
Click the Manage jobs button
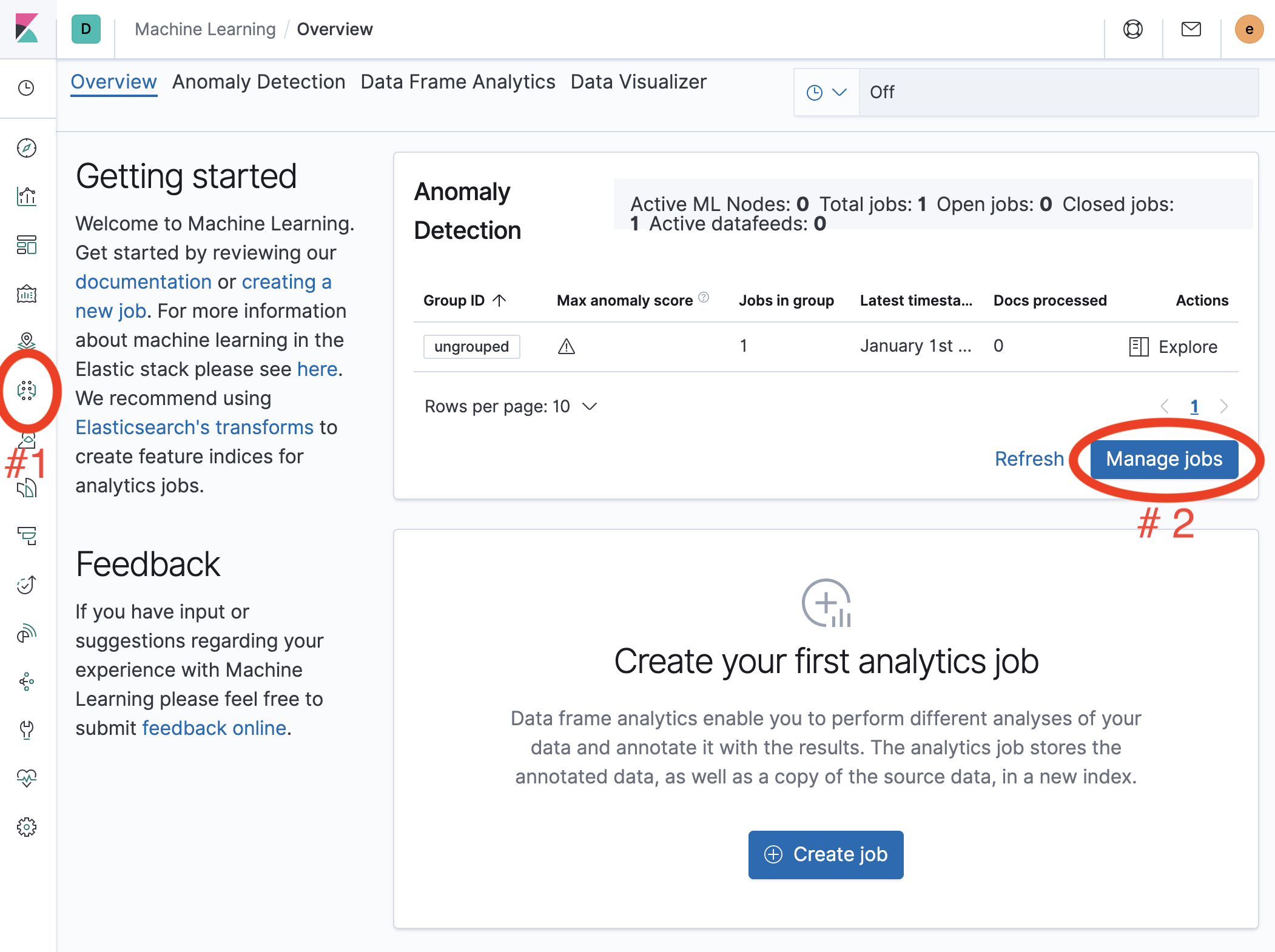tap(1163, 459)
